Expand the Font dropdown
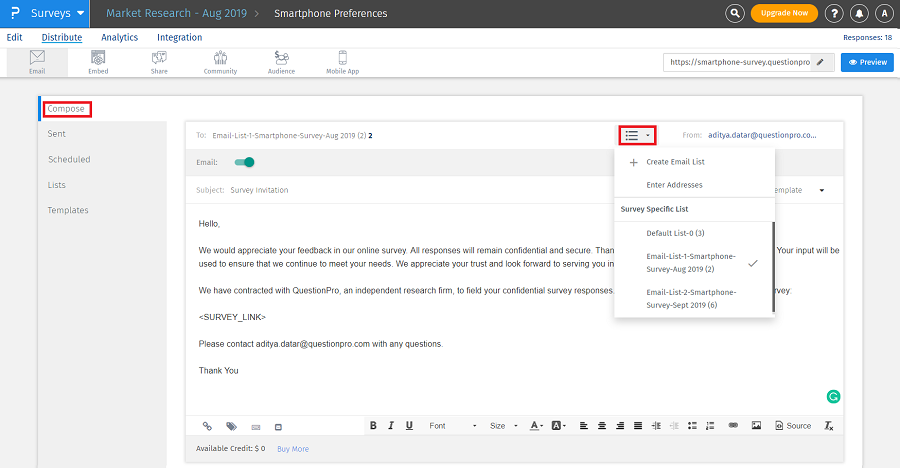 452,425
